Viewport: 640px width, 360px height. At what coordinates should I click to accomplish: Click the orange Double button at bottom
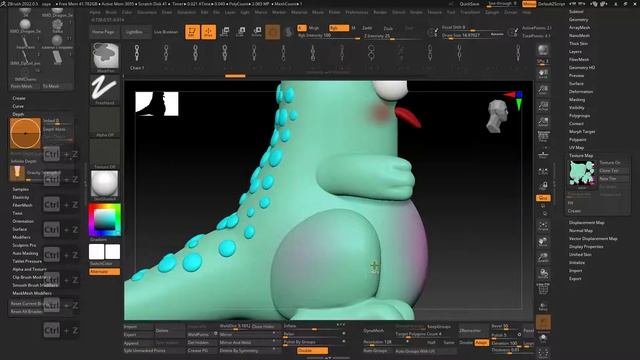point(312,351)
